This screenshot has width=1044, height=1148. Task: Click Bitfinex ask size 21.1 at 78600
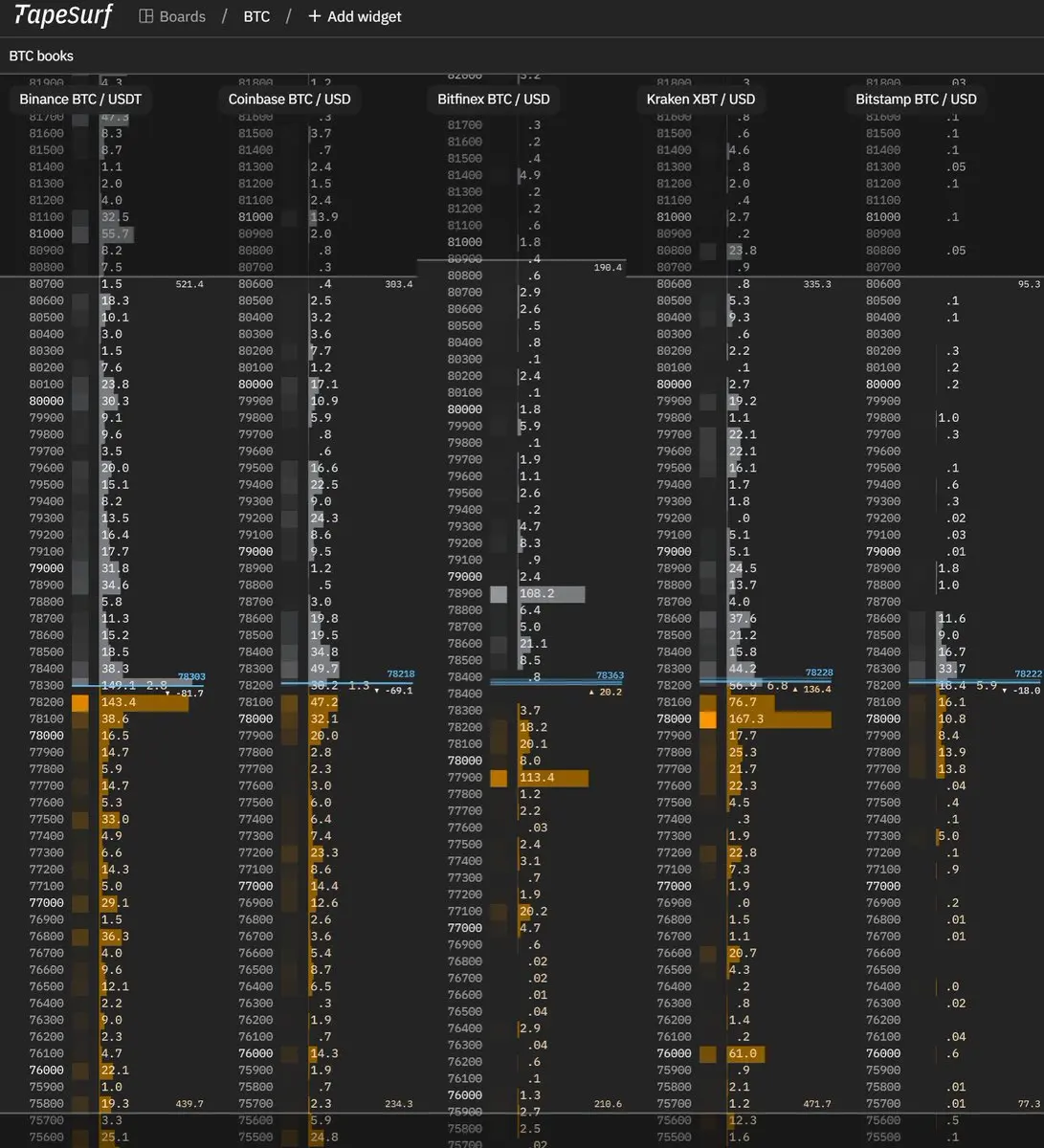point(533,644)
